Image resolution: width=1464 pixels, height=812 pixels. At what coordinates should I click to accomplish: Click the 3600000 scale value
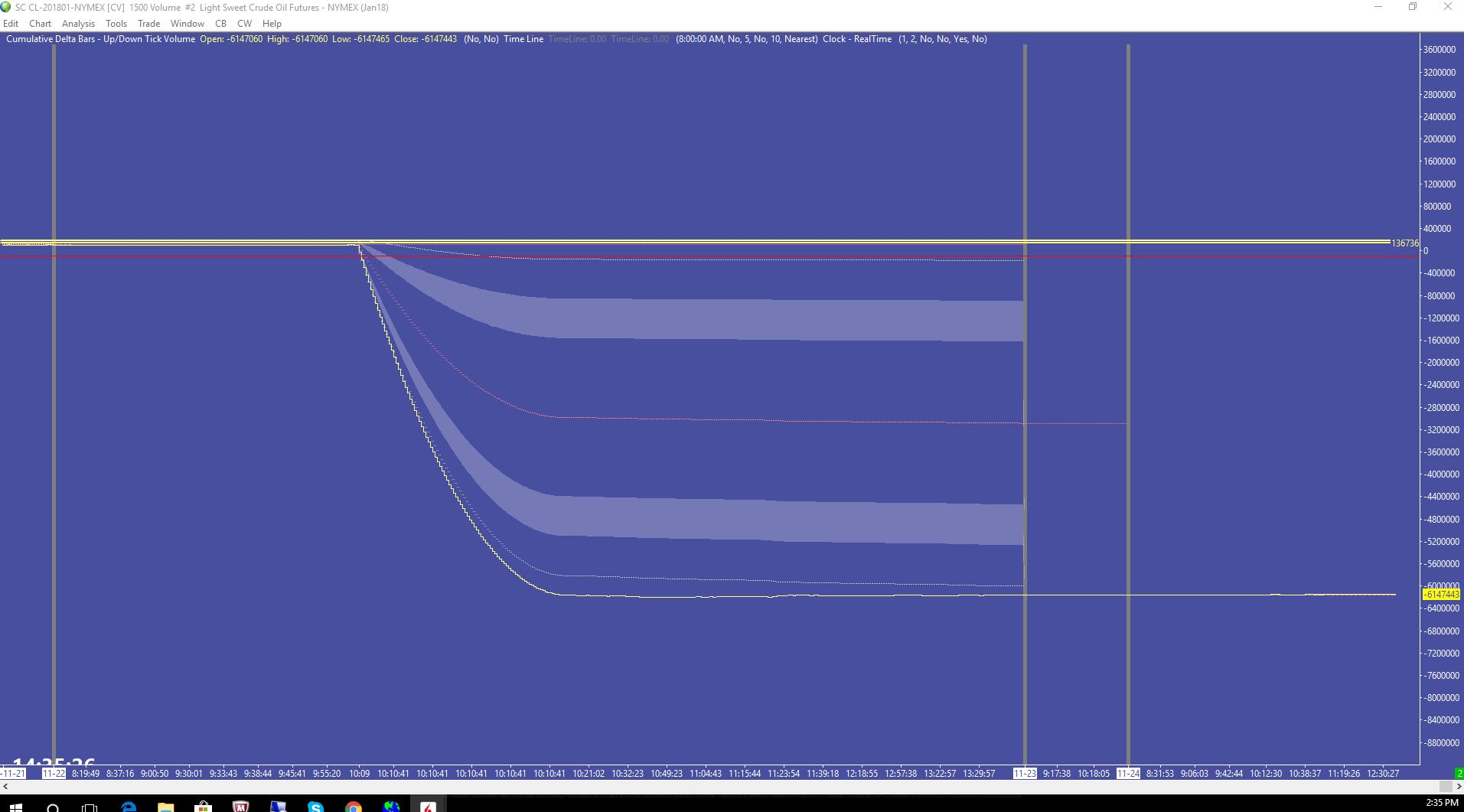pos(1439,50)
